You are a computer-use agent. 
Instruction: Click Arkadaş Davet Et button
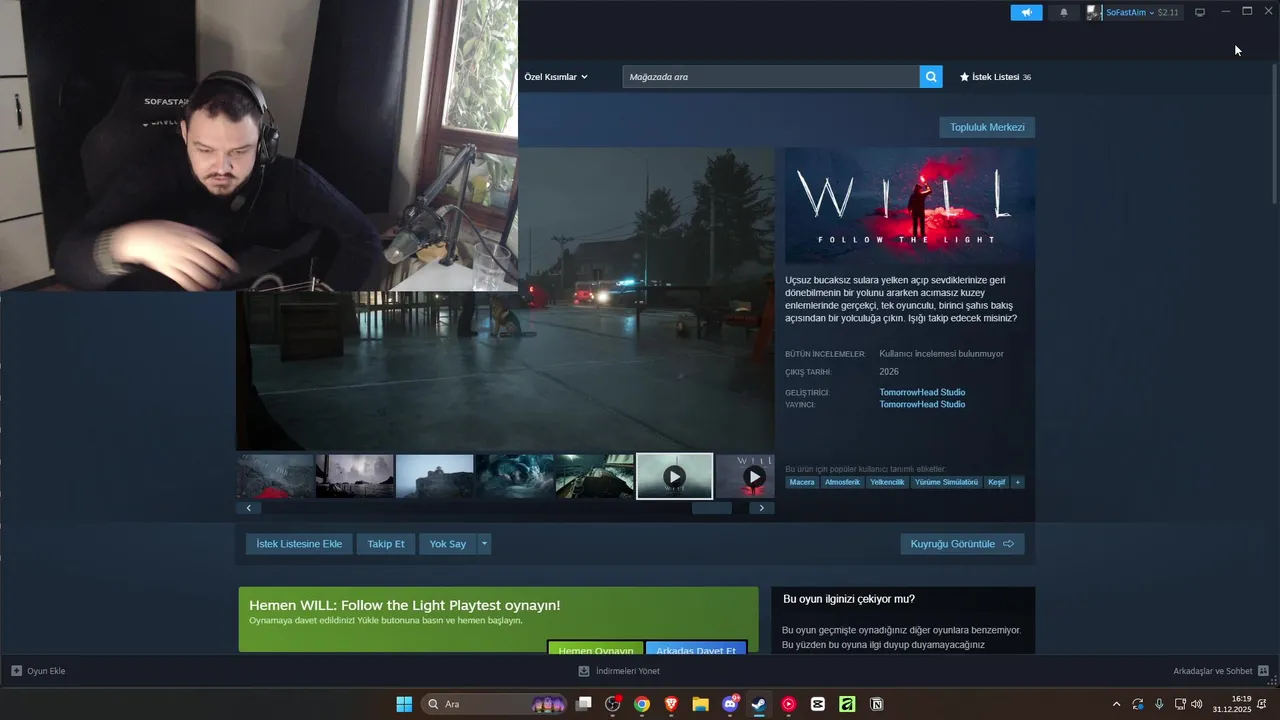[x=696, y=648]
